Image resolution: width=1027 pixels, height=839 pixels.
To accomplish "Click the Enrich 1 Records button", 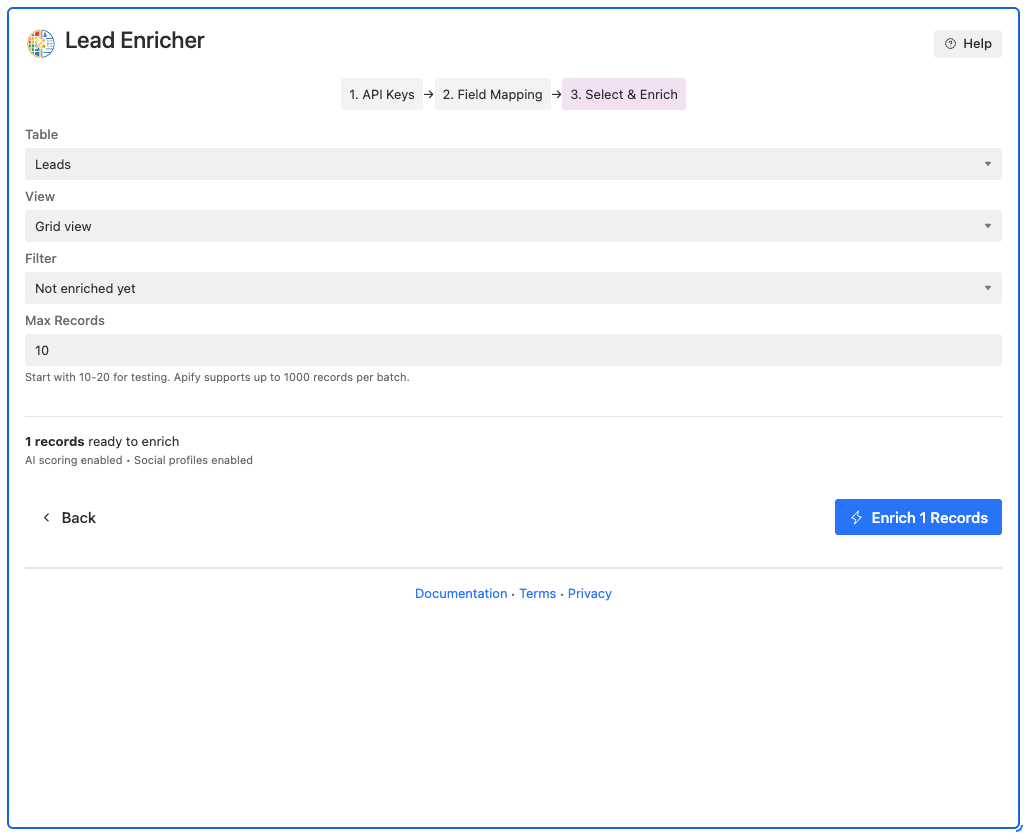I will 918,517.
